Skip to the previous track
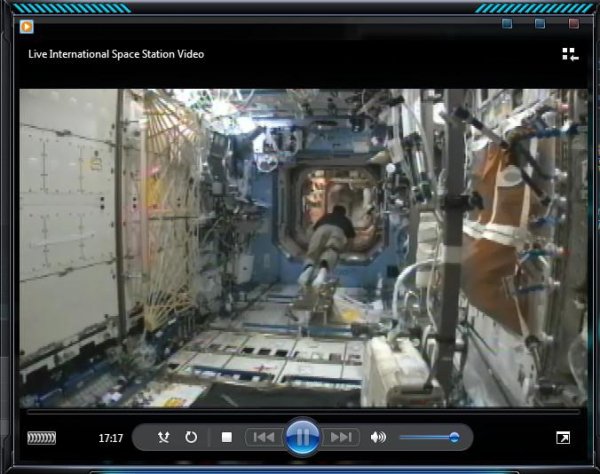 tap(264, 437)
